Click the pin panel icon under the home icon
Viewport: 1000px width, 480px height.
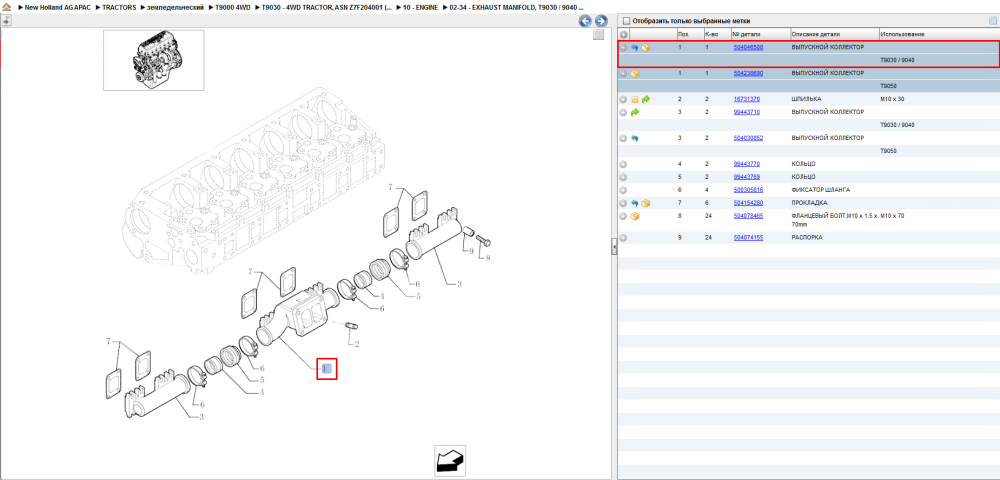(x=6, y=20)
